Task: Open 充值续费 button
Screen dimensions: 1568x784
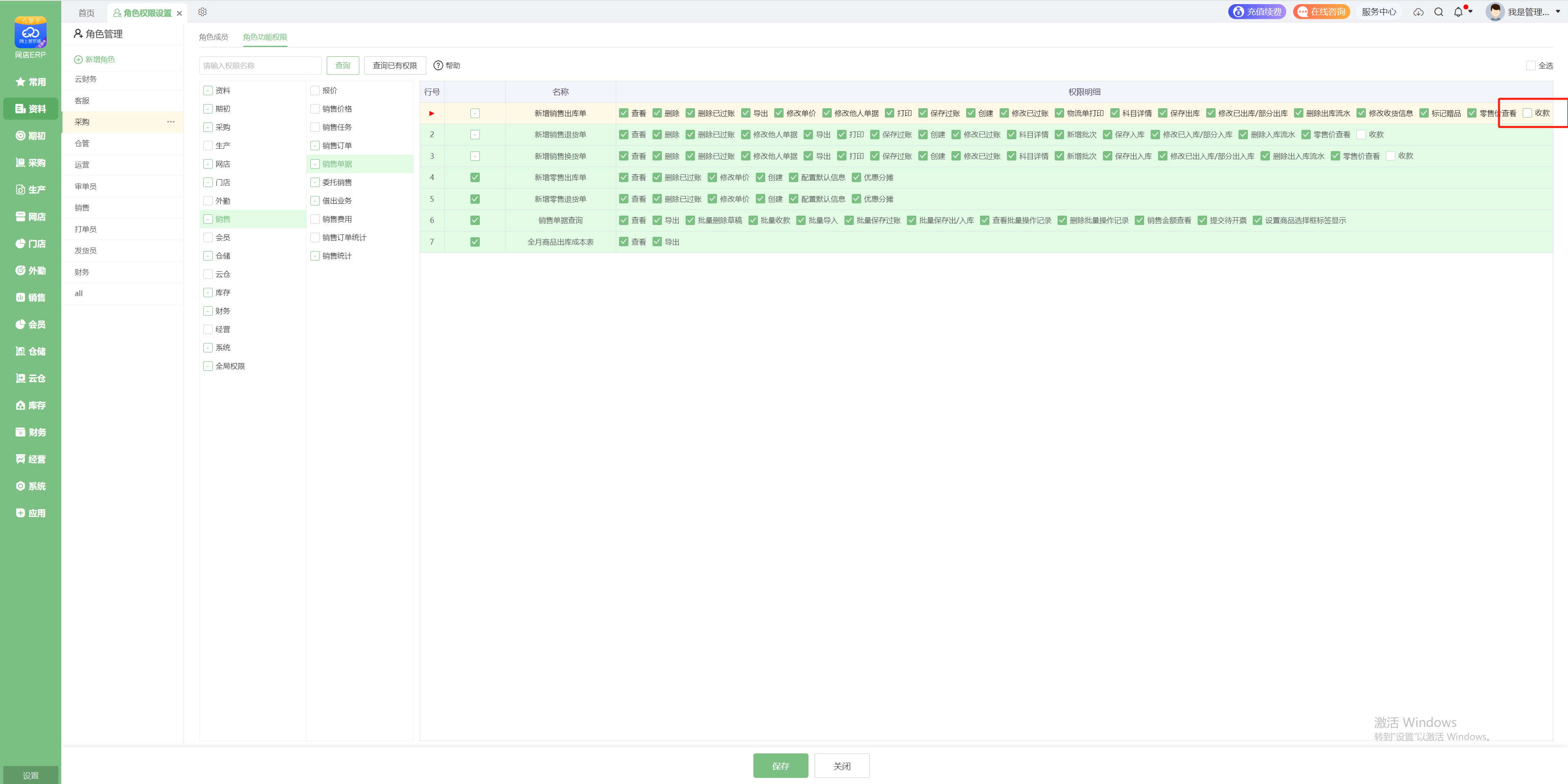Action: [1257, 11]
